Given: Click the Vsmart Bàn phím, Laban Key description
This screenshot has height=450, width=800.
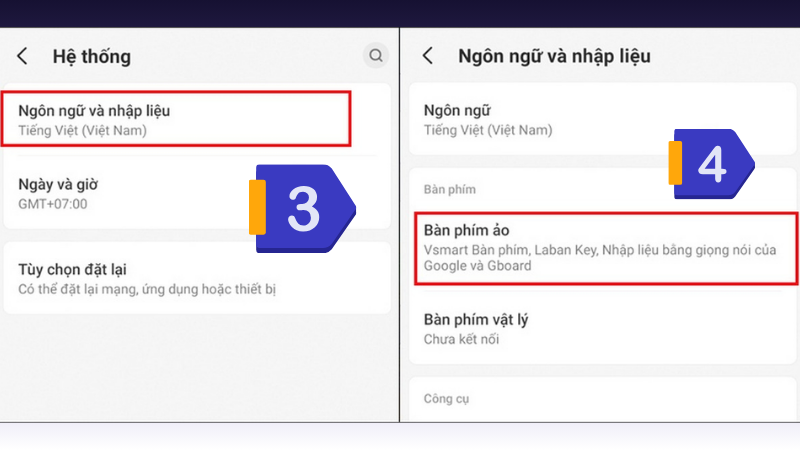Looking at the screenshot, I should pos(600,258).
